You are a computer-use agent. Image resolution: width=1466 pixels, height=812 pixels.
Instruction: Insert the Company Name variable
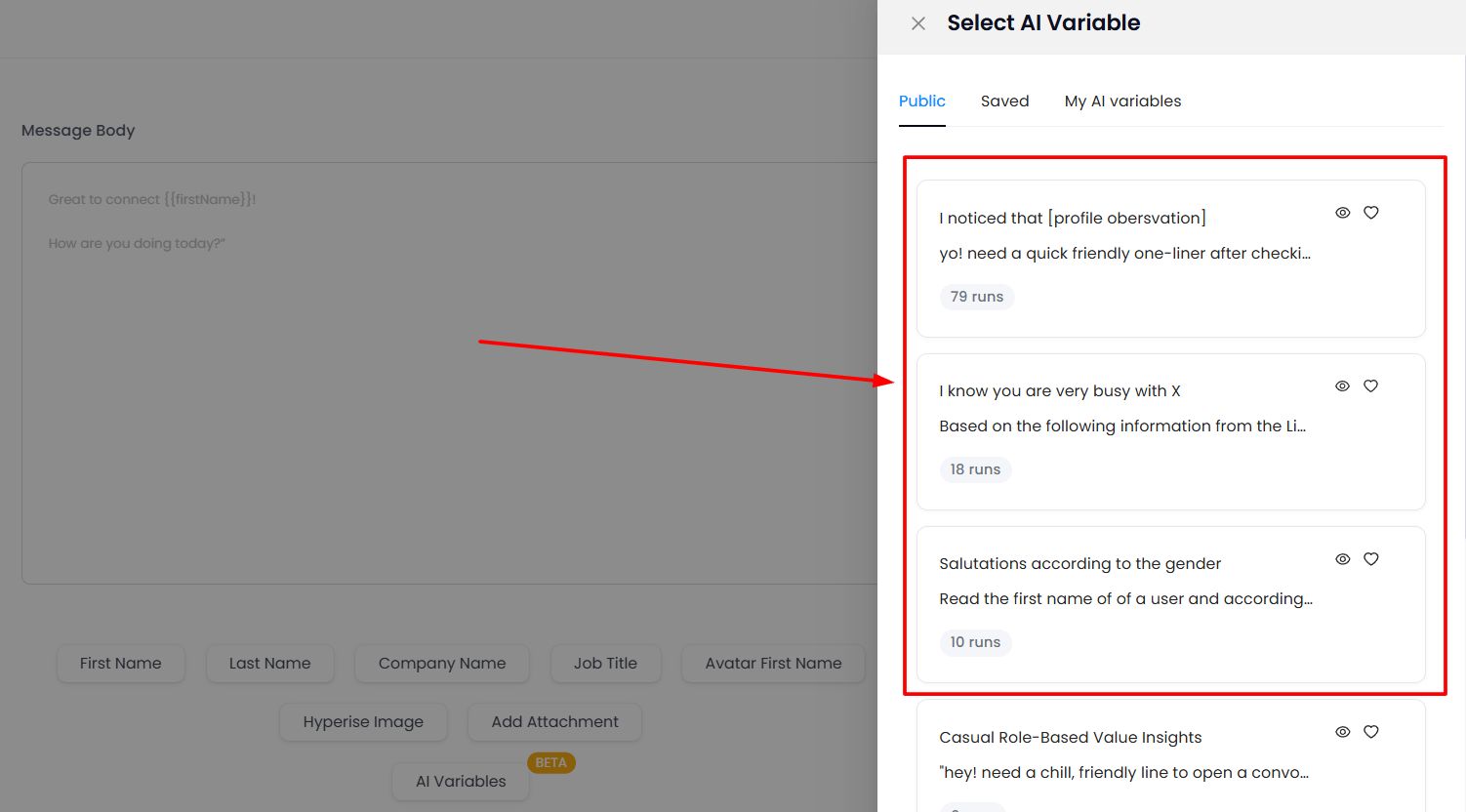pos(441,664)
